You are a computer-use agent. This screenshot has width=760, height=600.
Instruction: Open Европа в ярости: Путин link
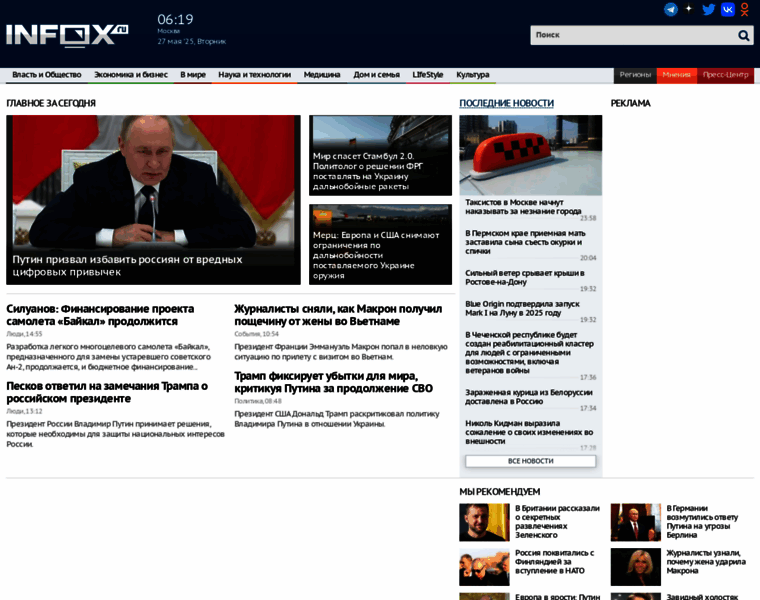tap(557, 597)
